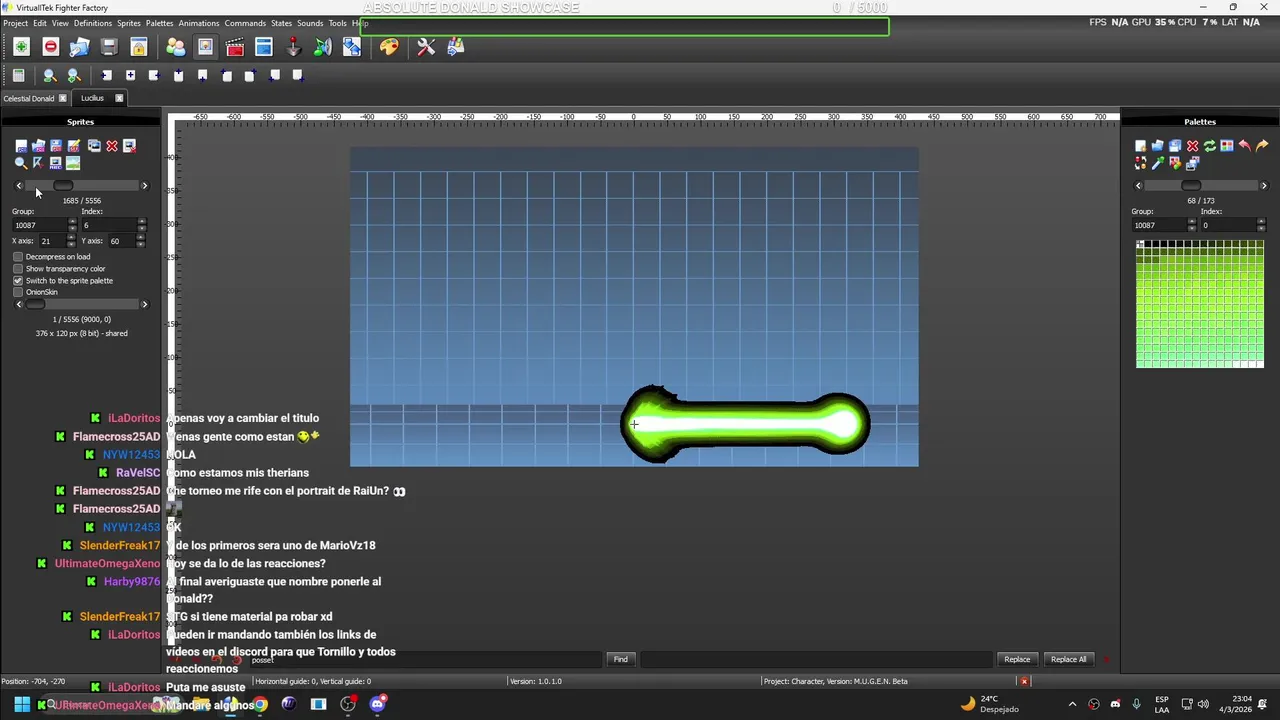Open Discord from the taskbar
1280x720 pixels.
(x=377, y=704)
